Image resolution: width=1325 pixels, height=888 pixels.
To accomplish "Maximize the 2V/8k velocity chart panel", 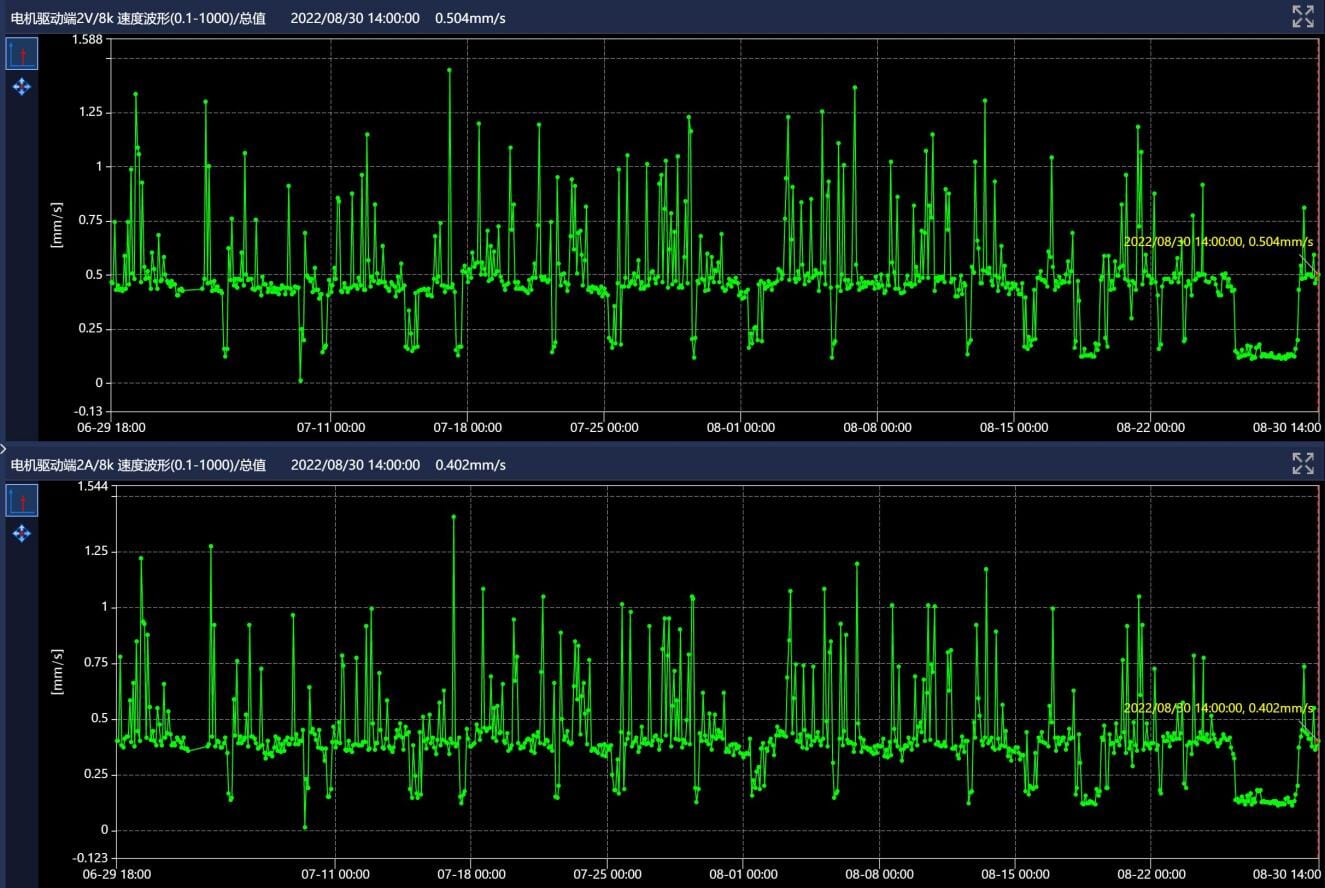I will point(1302,16).
